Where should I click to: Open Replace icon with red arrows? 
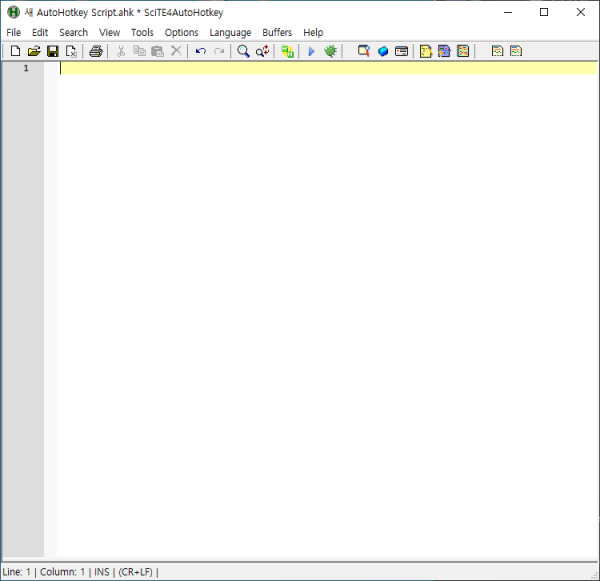[x=262, y=51]
